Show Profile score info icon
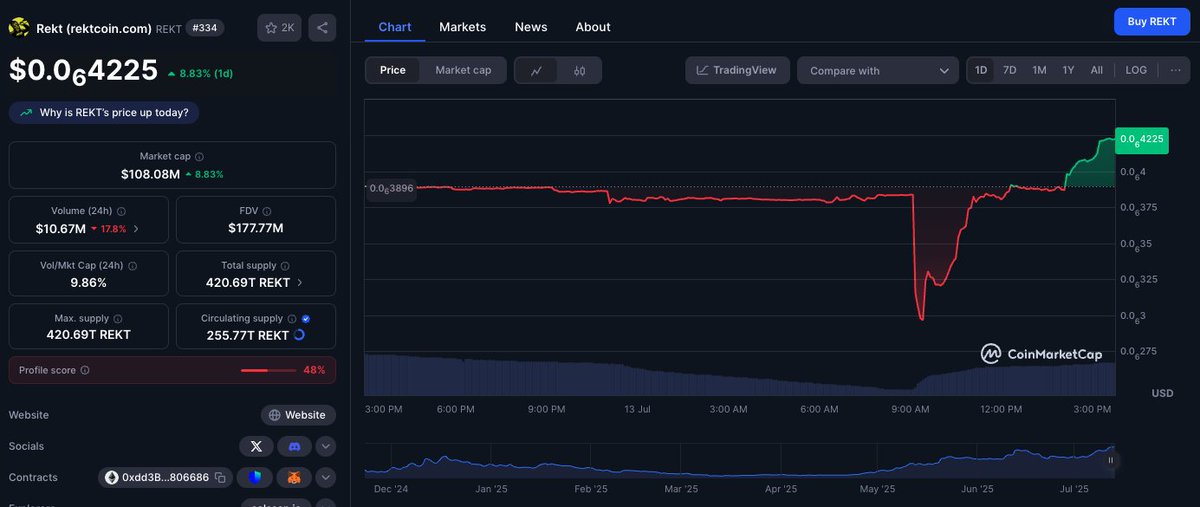Screen dimensions: 1200x507 tap(85, 370)
